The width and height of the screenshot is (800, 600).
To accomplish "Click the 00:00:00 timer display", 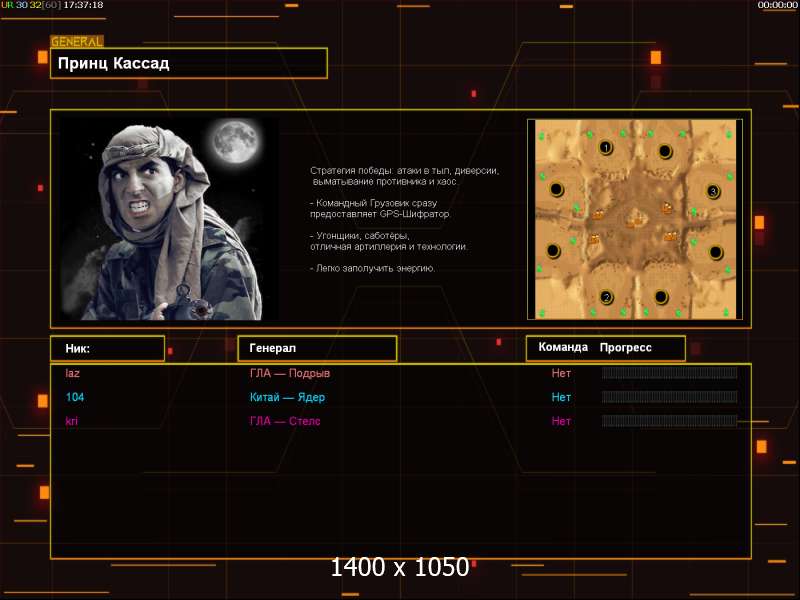I will tap(777, 5).
